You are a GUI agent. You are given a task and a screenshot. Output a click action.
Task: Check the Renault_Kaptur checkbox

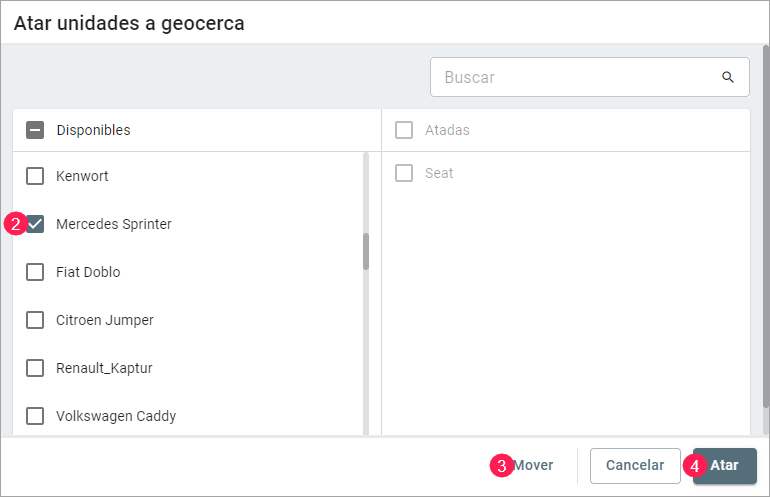[x=35, y=368]
